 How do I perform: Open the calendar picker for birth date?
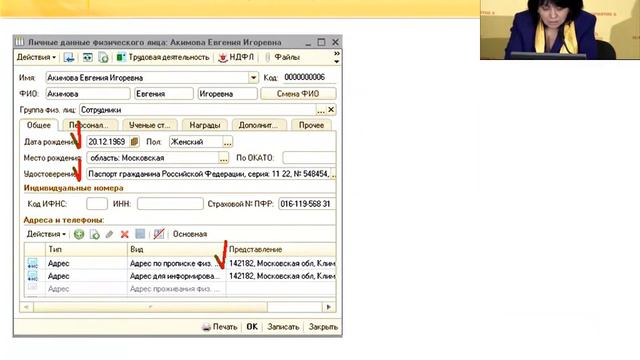[x=134, y=142]
